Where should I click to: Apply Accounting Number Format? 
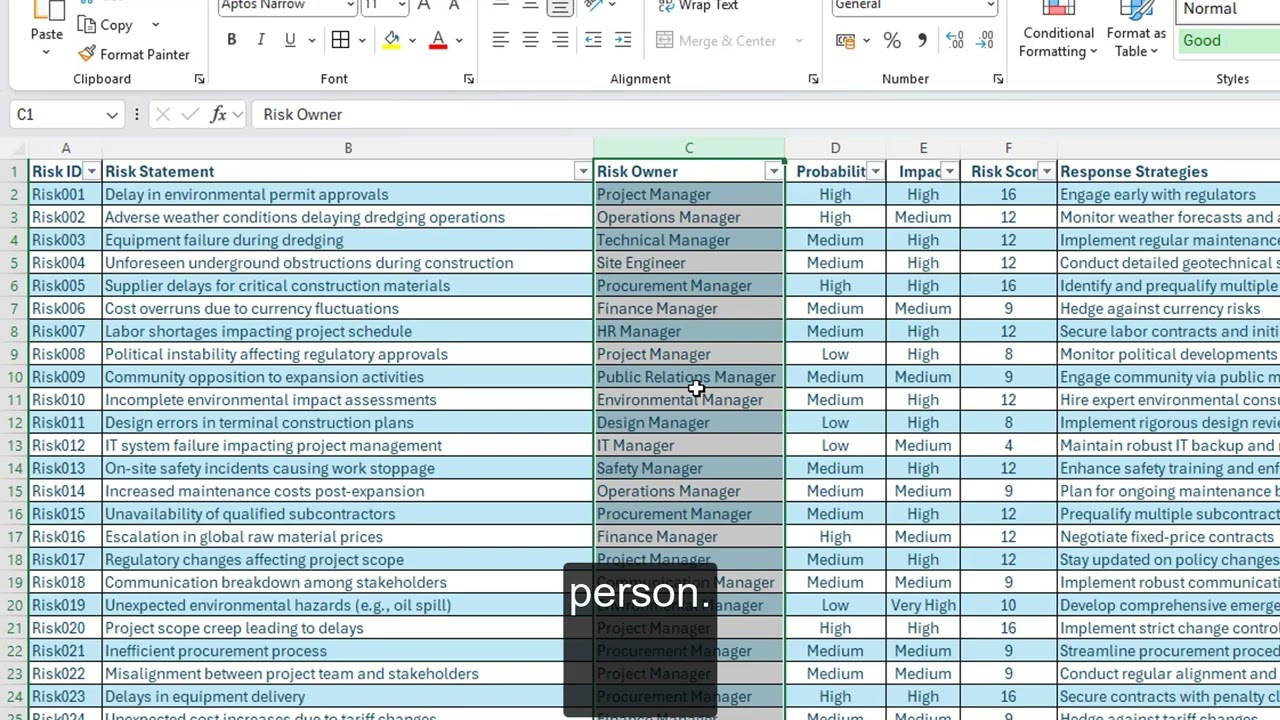(846, 40)
